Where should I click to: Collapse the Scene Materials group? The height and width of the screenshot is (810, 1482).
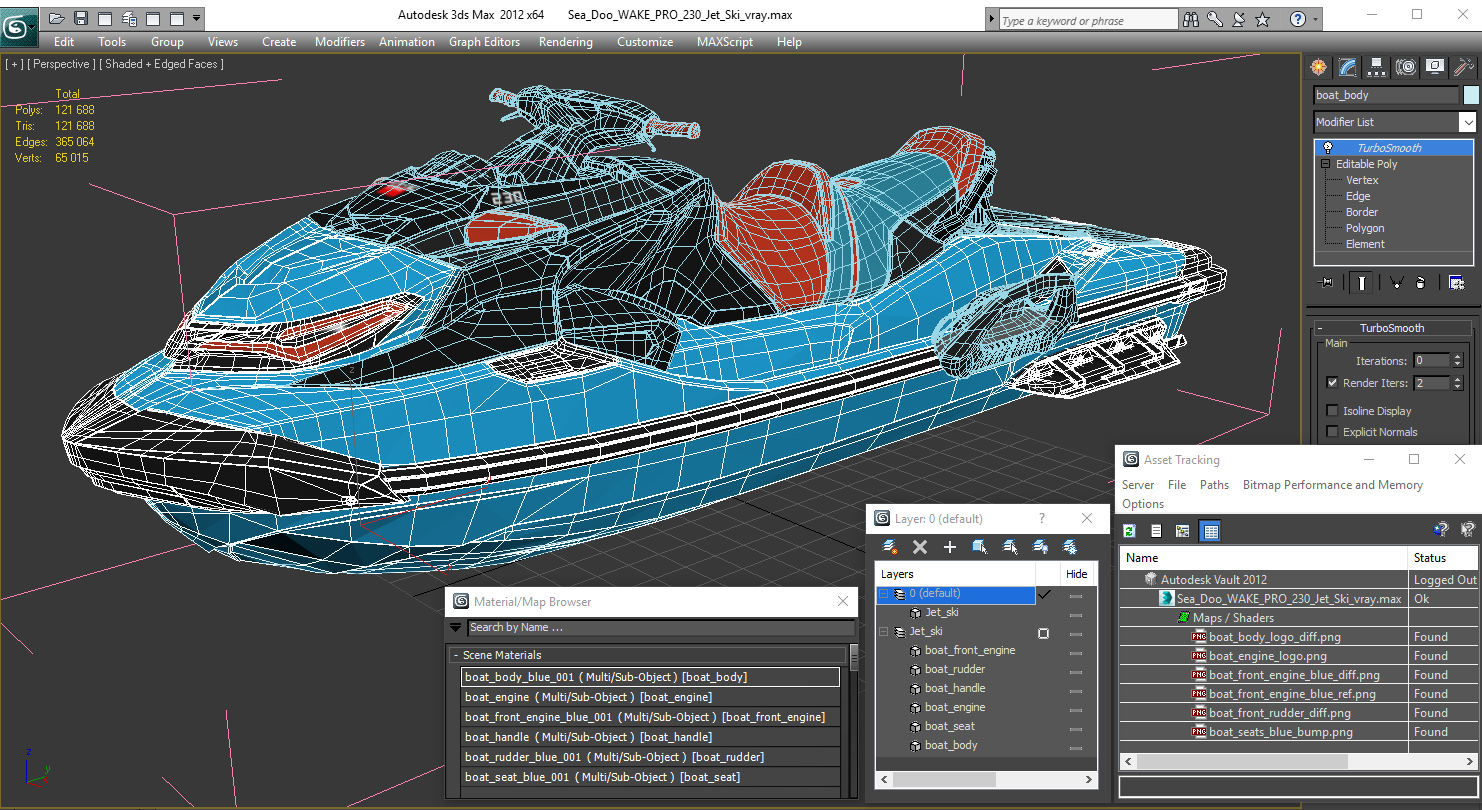click(455, 656)
